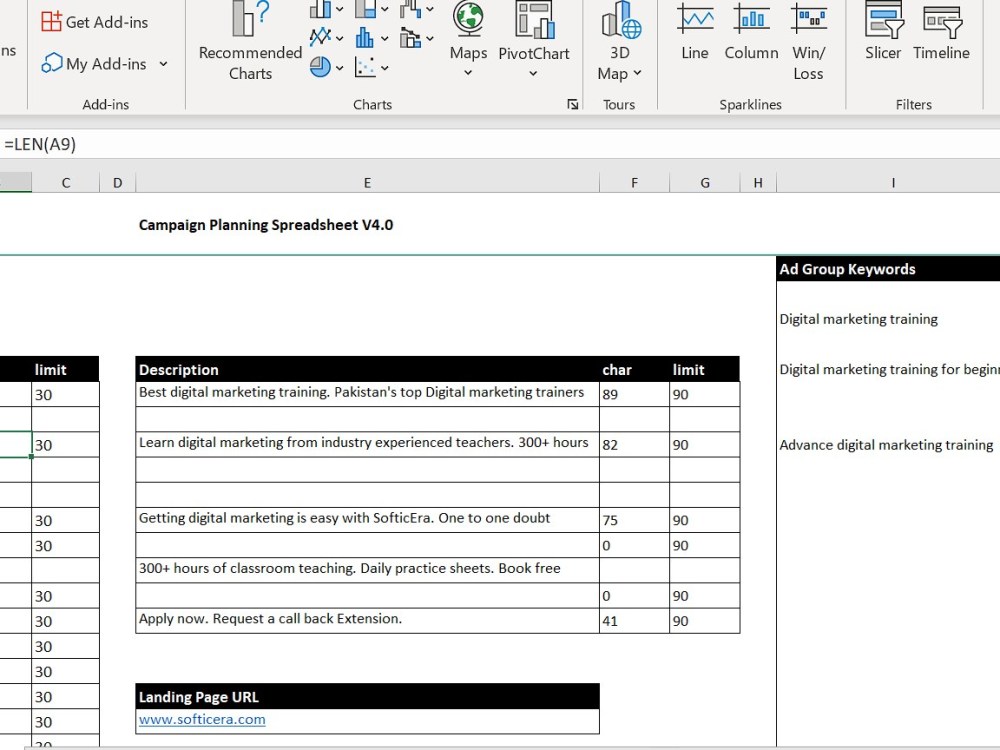Expand pie chart dropdown arrow
Image resolution: width=1000 pixels, height=750 pixels.
[339, 67]
